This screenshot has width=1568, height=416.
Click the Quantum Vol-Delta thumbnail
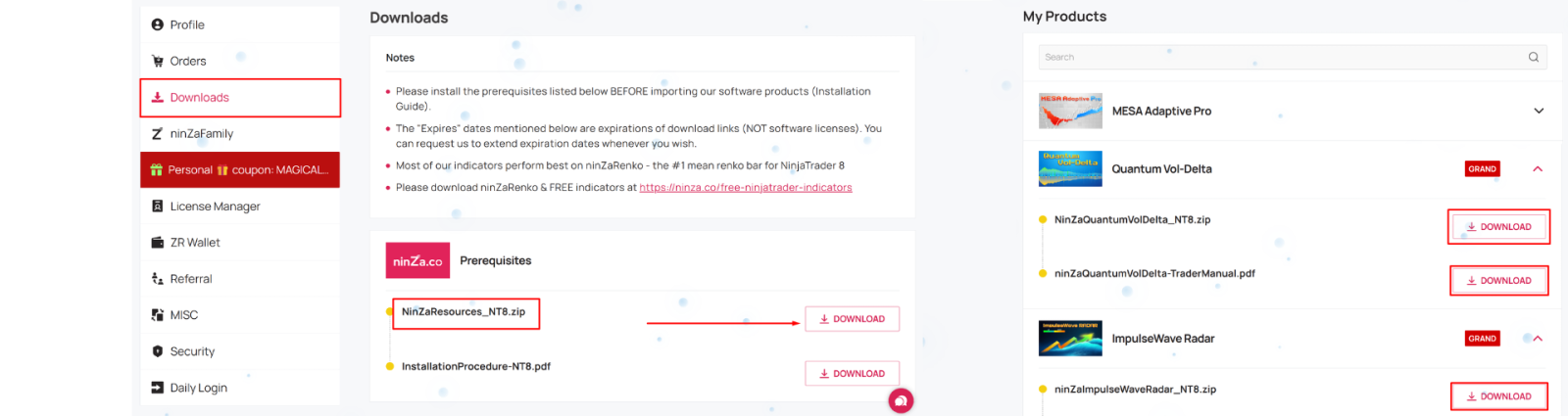coord(1070,168)
